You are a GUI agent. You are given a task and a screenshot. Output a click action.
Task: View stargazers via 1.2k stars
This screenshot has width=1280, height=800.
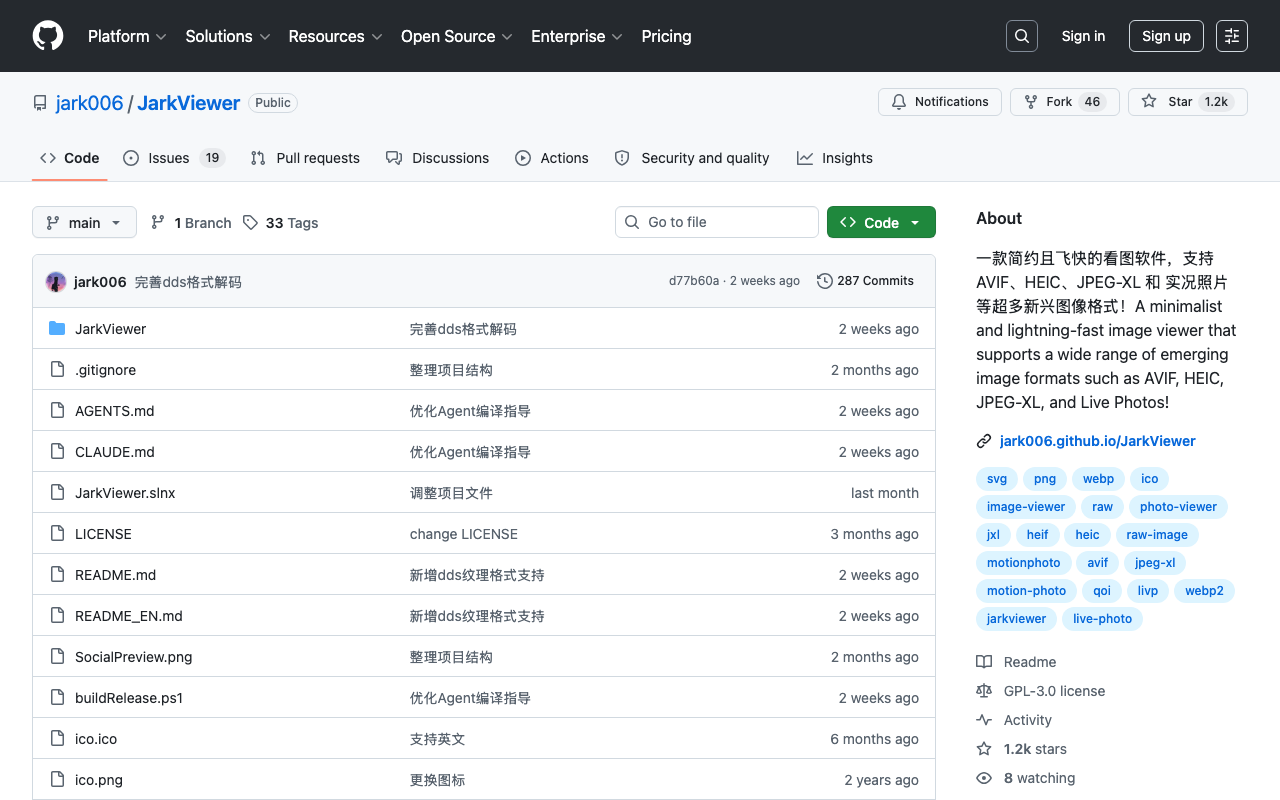pos(1035,749)
